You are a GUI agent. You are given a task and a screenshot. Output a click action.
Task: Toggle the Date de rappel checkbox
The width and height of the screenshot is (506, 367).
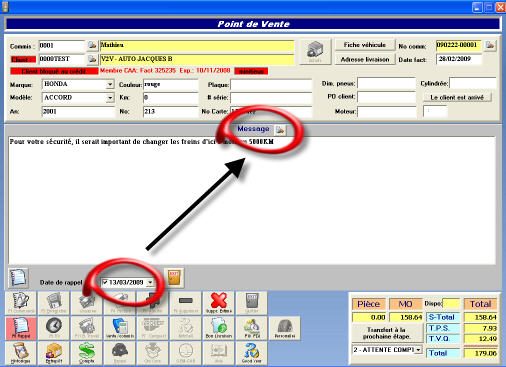coord(105,282)
